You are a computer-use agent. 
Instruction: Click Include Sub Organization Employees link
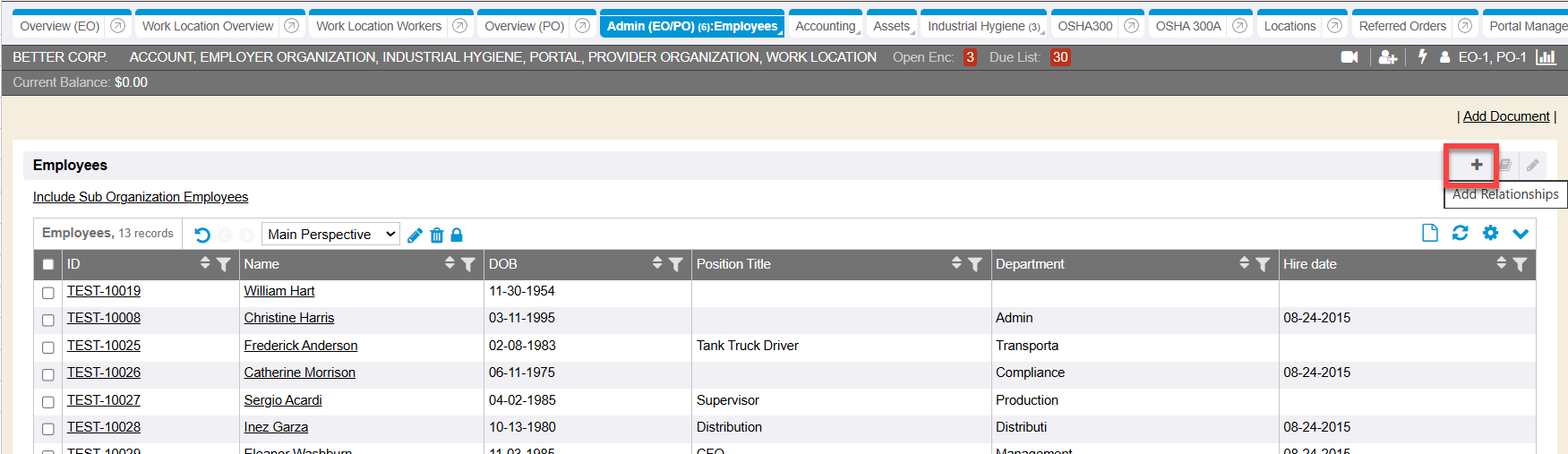tap(141, 197)
